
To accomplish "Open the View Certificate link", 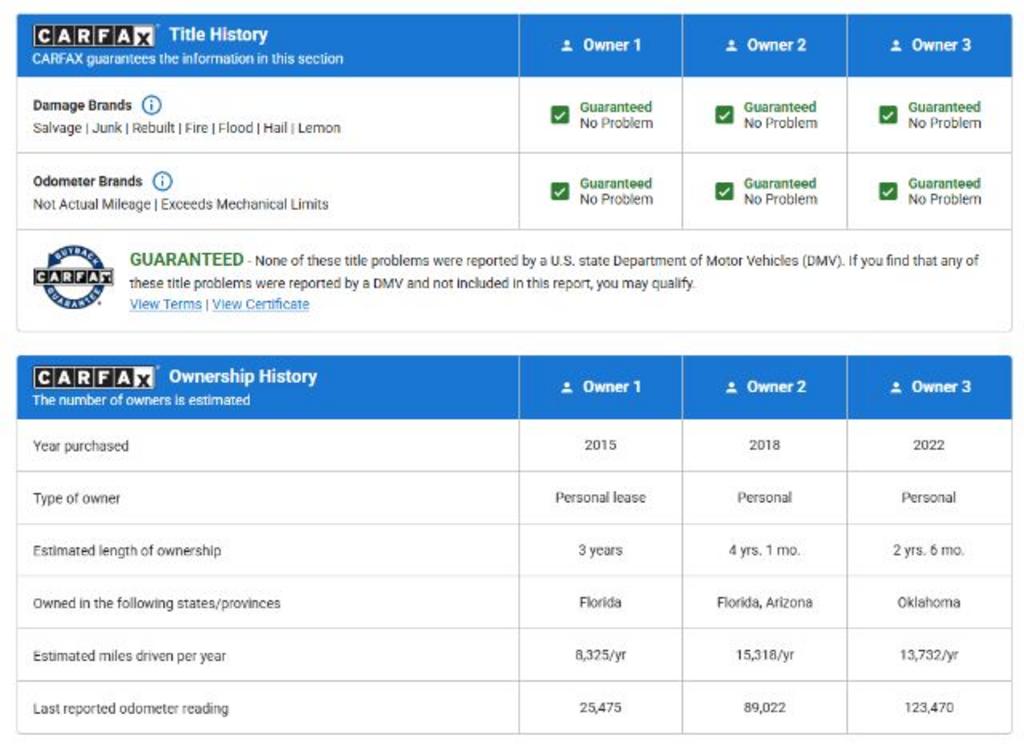I will click(261, 304).
